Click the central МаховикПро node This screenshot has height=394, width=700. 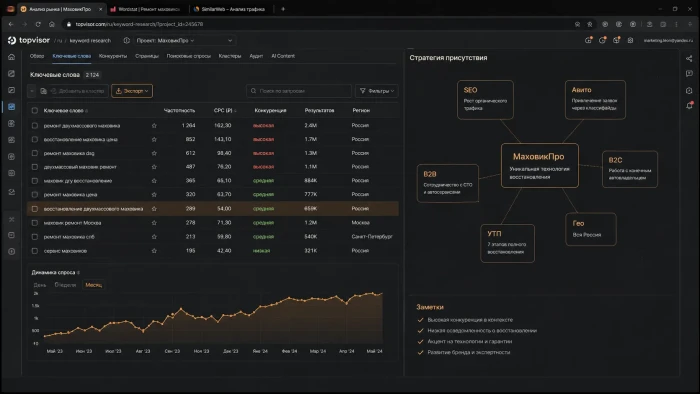[x=540, y=166]
